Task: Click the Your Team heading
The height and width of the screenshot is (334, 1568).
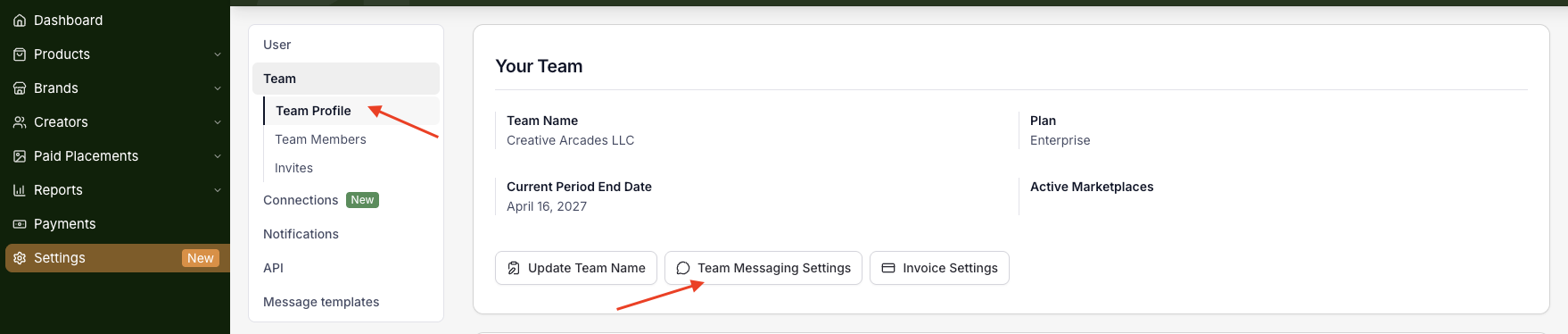Action: pos(539,66)
